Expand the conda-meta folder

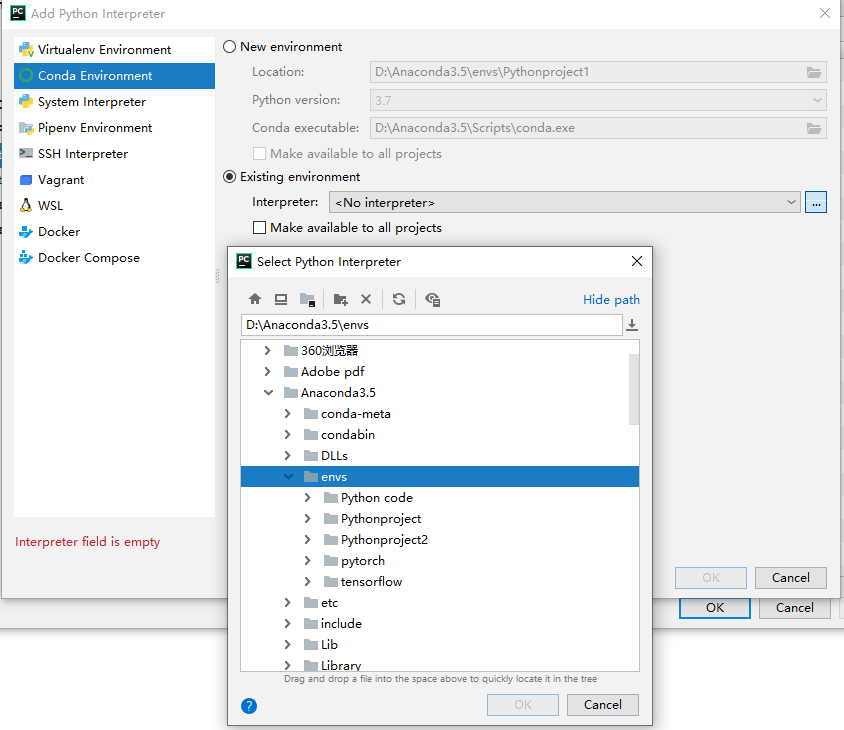tap(287, 413)
